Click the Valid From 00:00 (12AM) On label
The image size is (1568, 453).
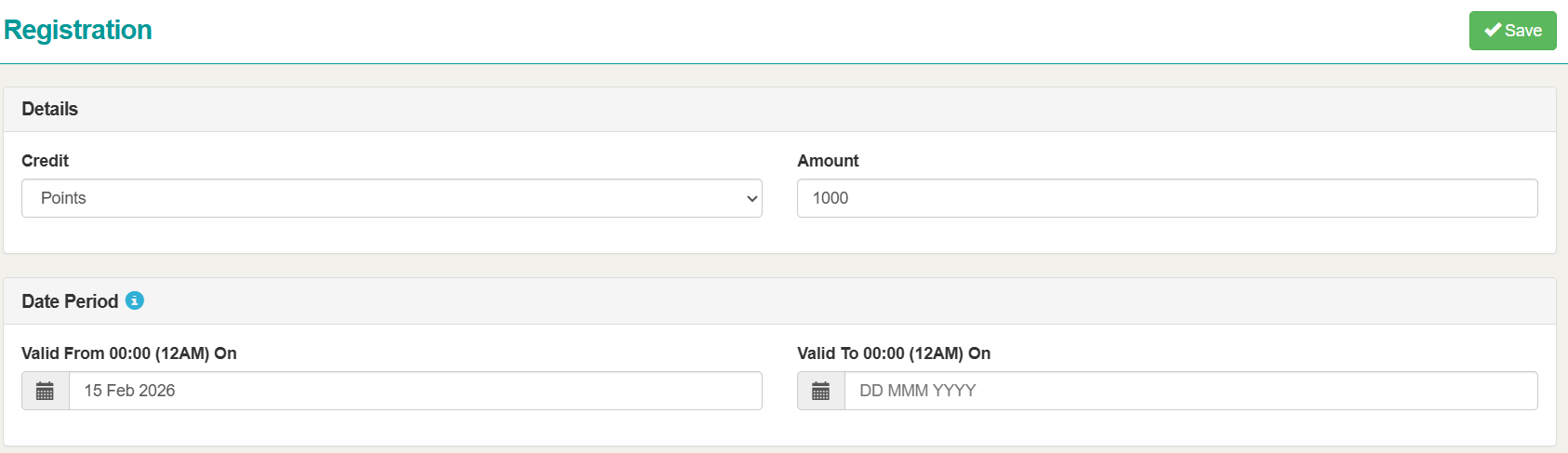(129, 353)
